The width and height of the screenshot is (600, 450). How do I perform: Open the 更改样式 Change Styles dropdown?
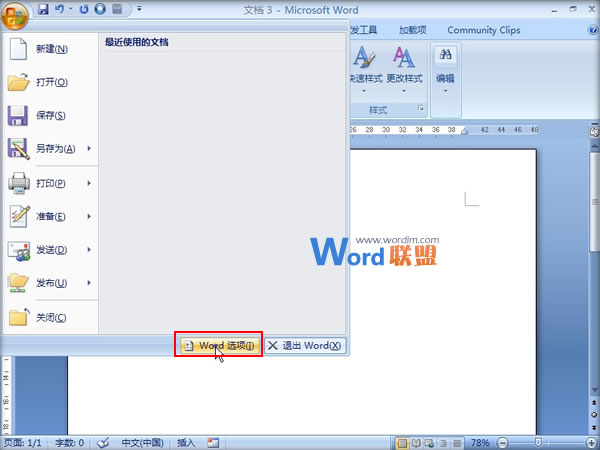pyautogui.click(x=404, y=71)
